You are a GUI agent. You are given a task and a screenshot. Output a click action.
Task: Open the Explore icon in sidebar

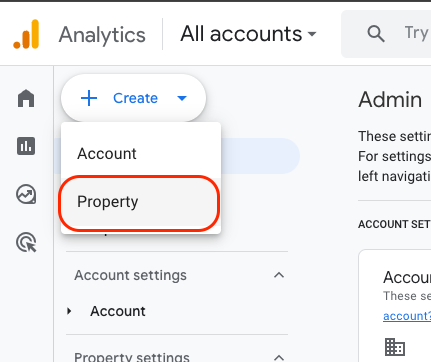[26, 194]
